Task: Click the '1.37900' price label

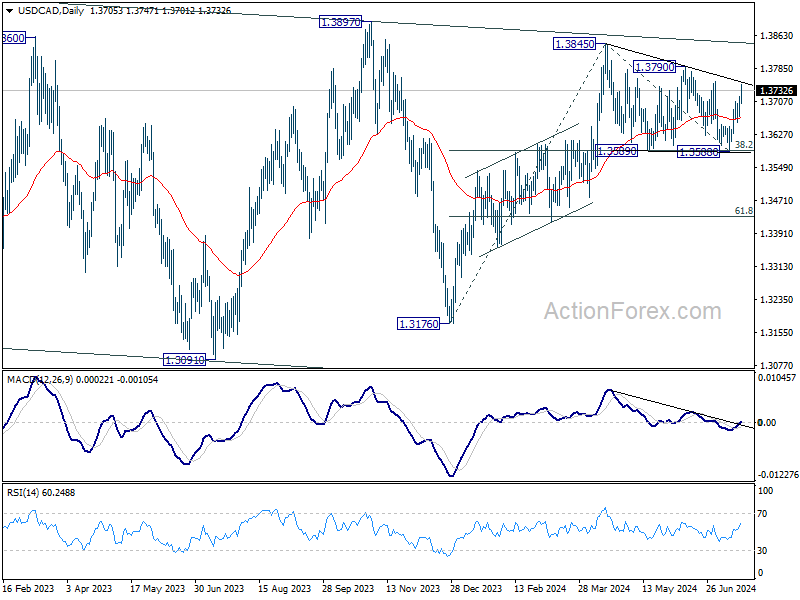Action: tap(654, 67)
